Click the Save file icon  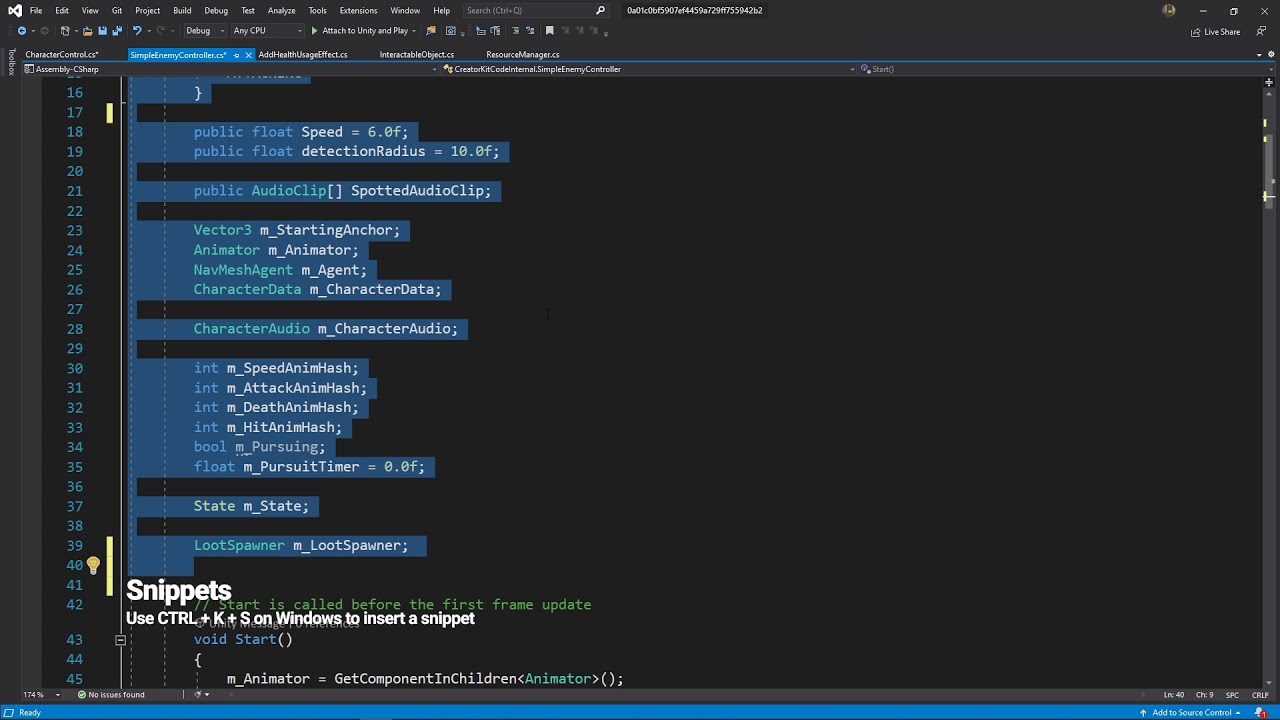102,31
